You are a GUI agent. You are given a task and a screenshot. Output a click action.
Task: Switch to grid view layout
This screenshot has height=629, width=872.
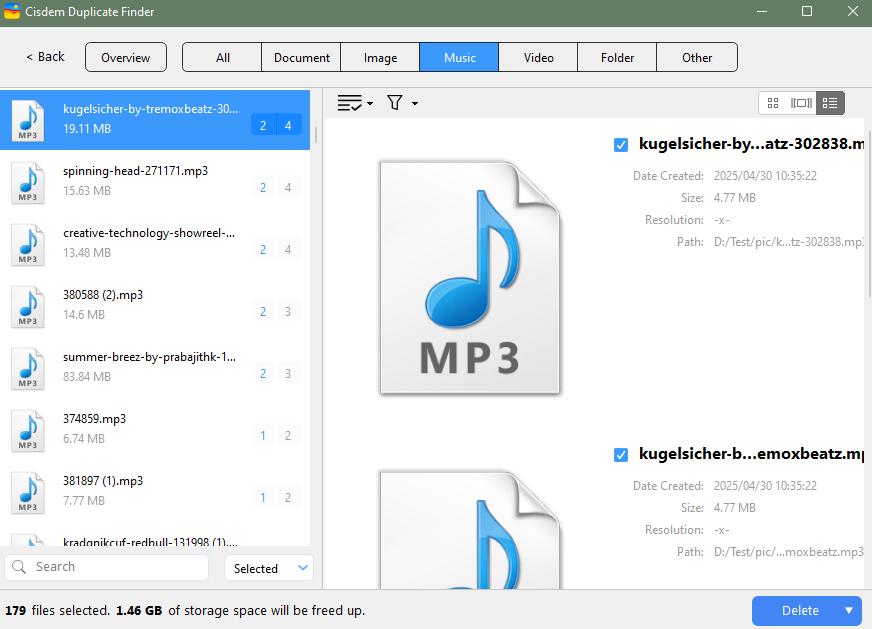tap(772, 102)
